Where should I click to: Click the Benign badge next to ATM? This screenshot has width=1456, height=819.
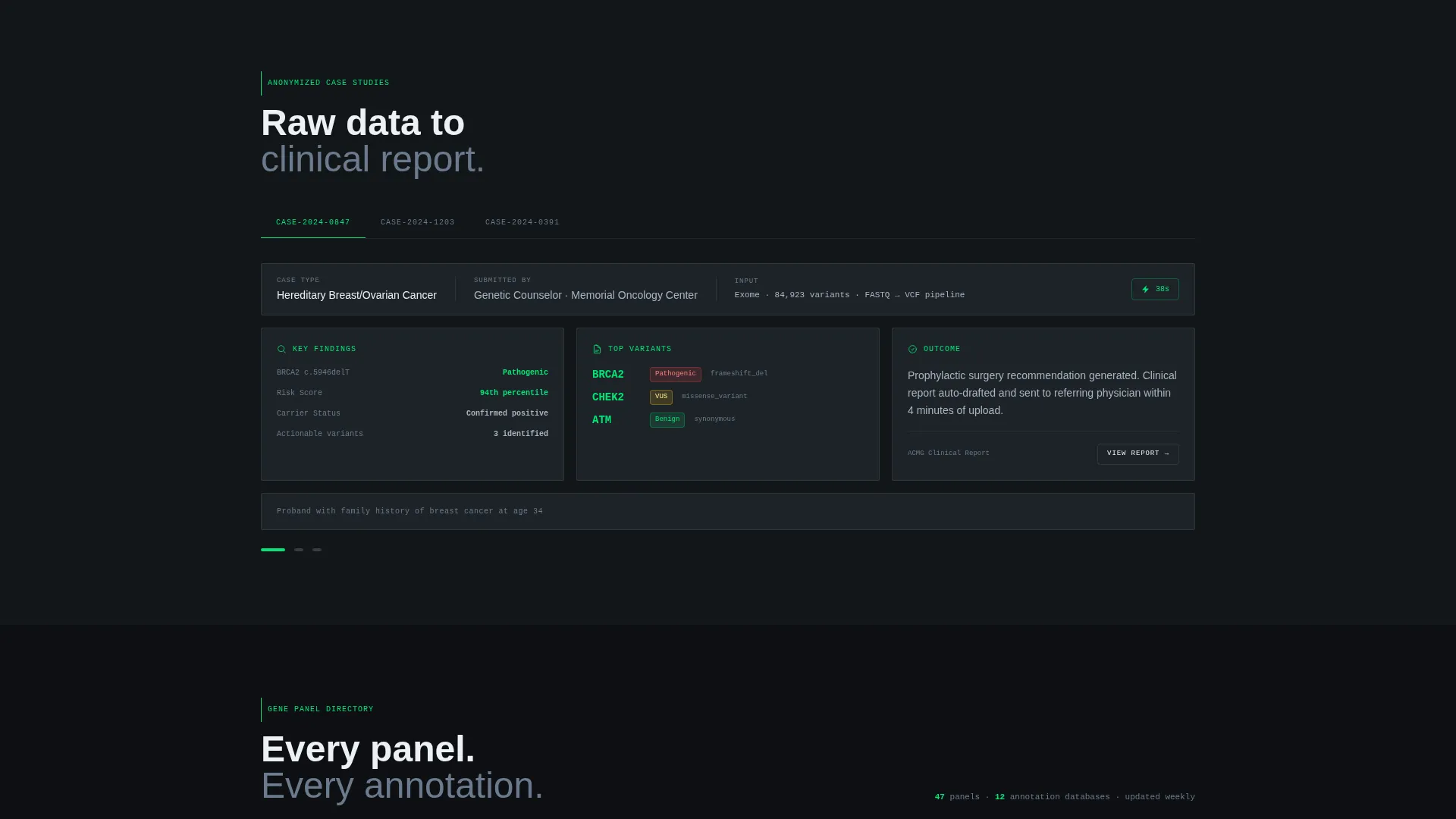click(667, 419)
